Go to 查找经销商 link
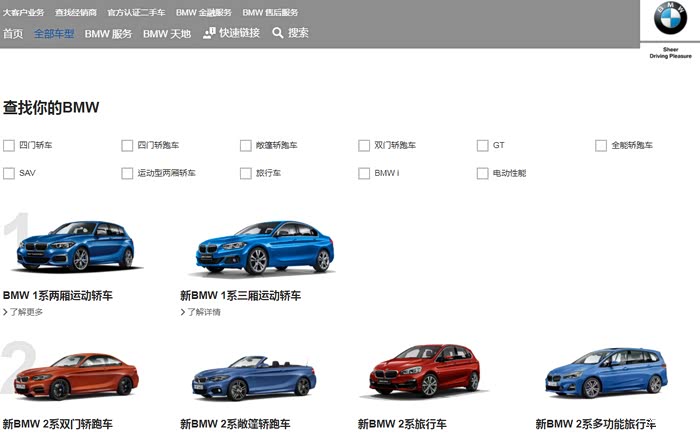 click(x=76, y=13)
